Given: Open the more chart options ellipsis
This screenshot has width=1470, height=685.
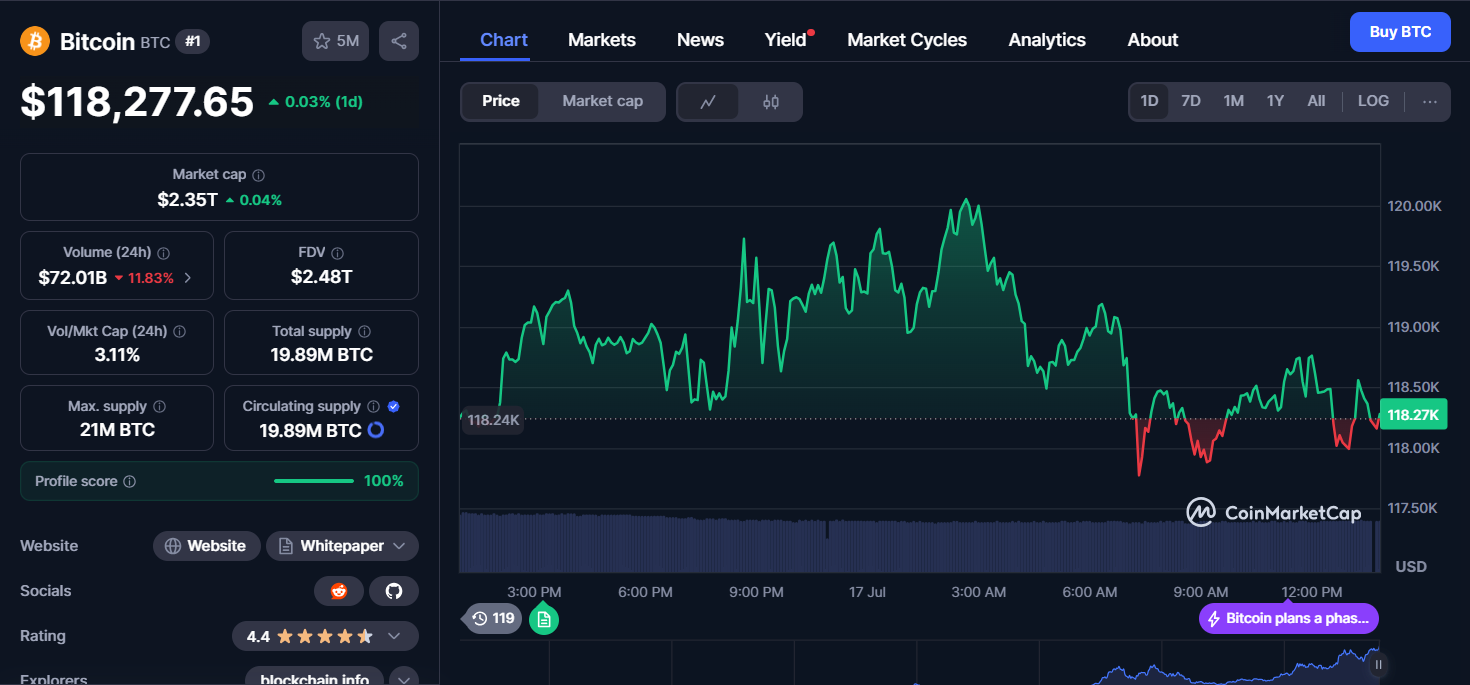Looking at the screenshot, I should 1430,101.
